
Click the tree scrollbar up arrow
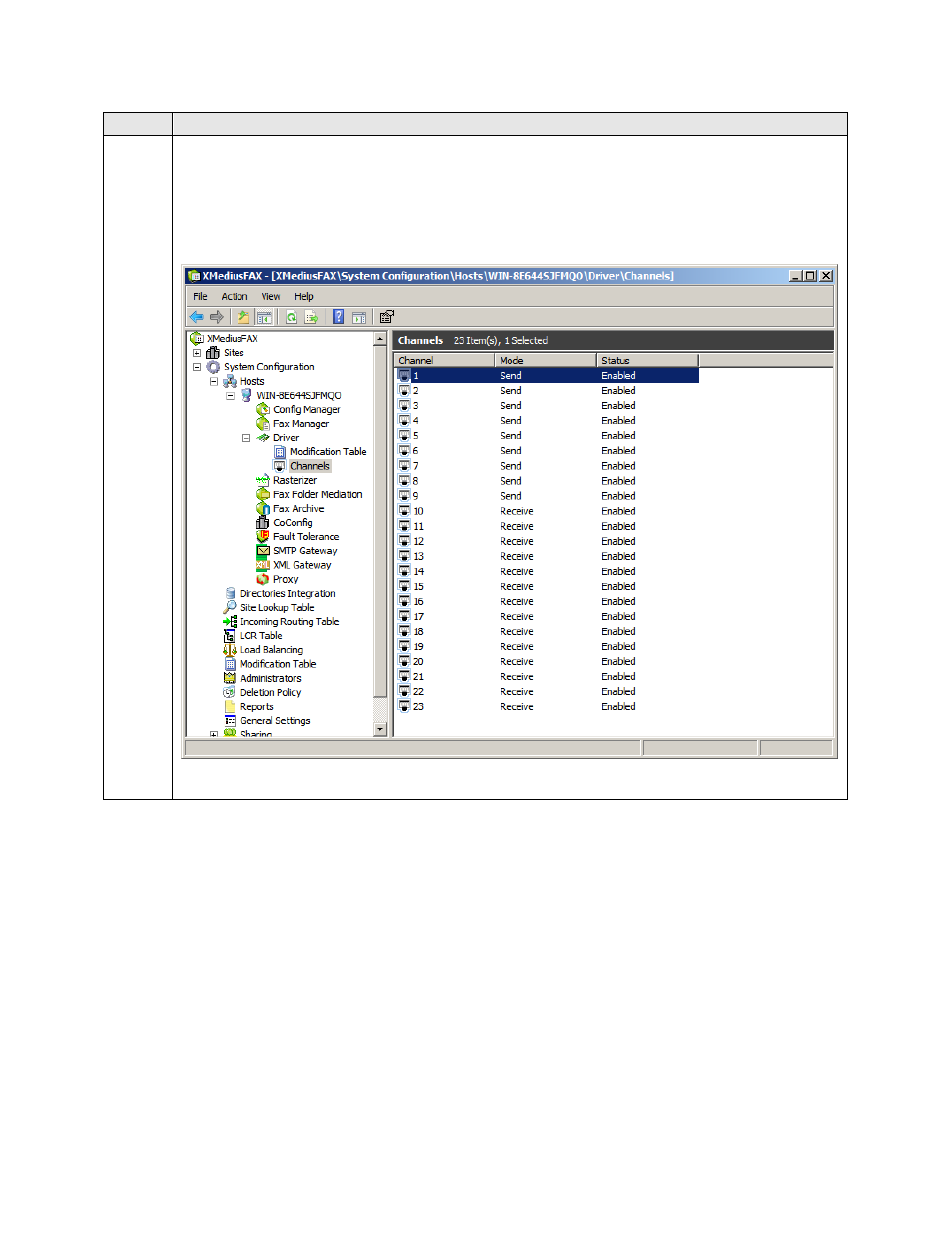(x=380, y=339)
